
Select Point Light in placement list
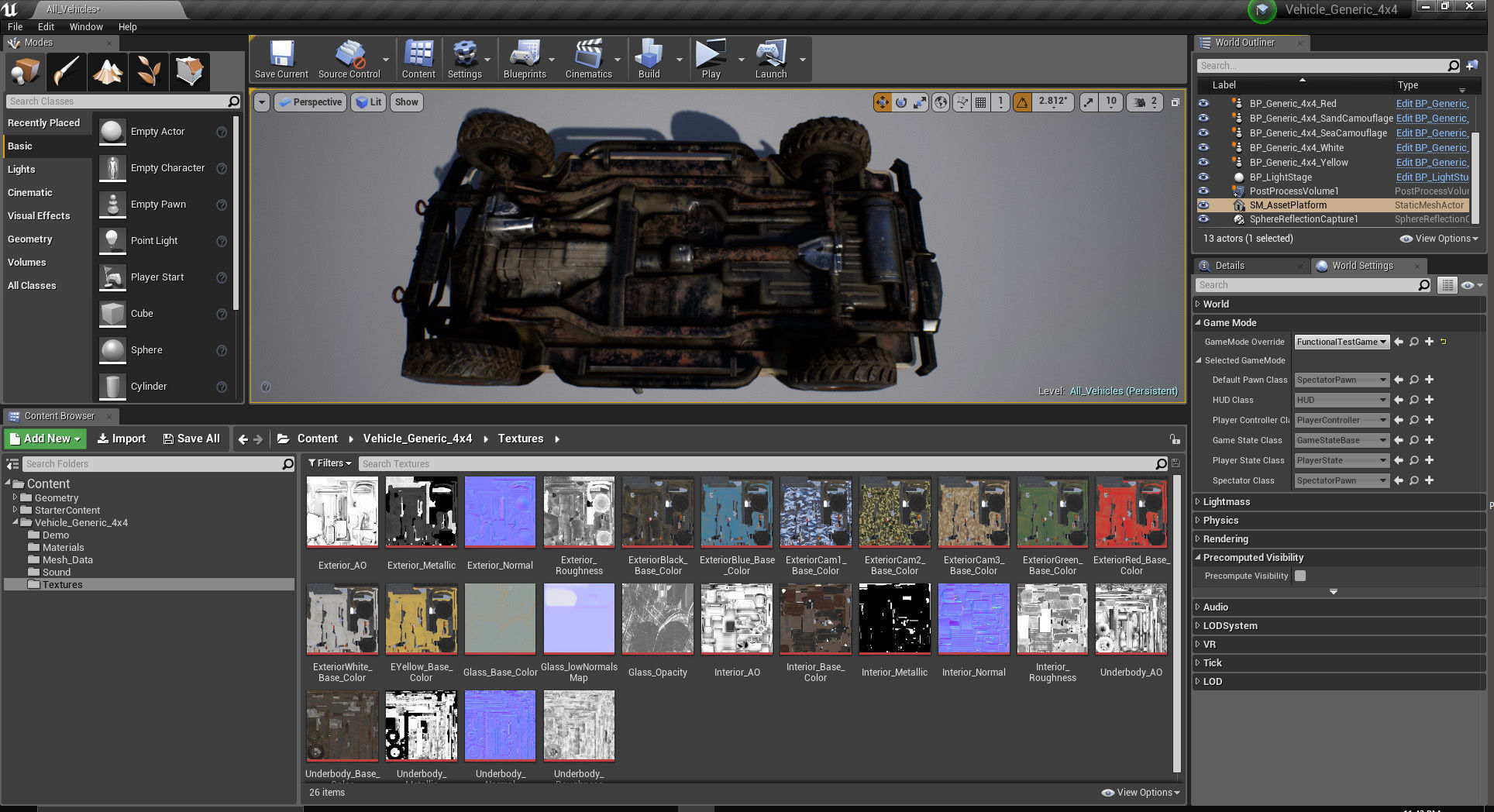pyautogui.click(x=154, y=241)
